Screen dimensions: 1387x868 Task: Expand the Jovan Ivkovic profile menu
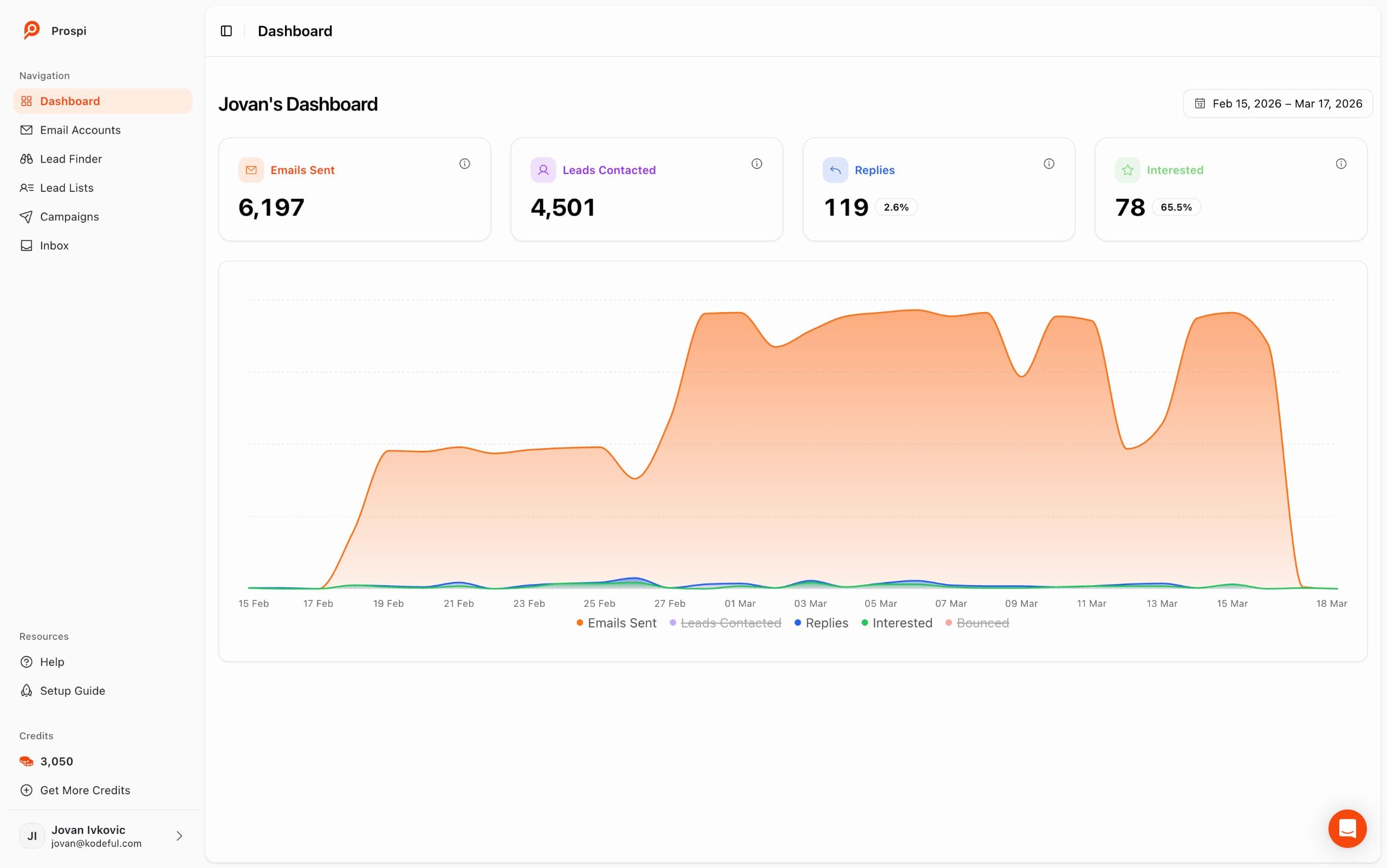[x=103, y=836]
